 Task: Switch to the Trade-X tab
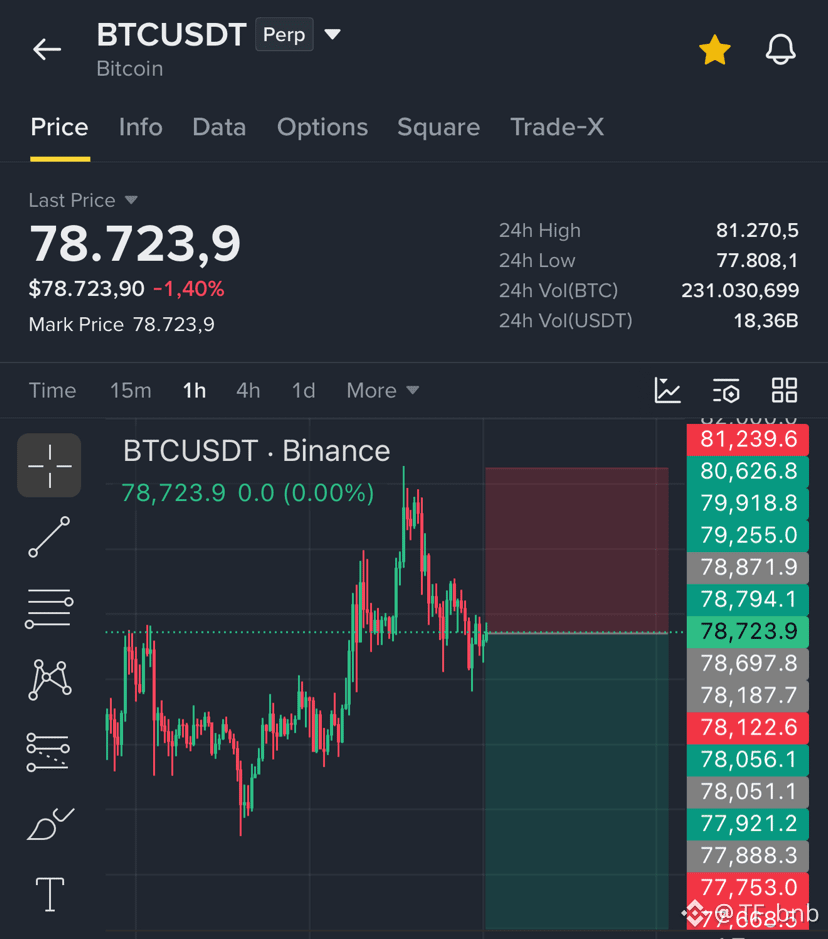click(557, 127)
